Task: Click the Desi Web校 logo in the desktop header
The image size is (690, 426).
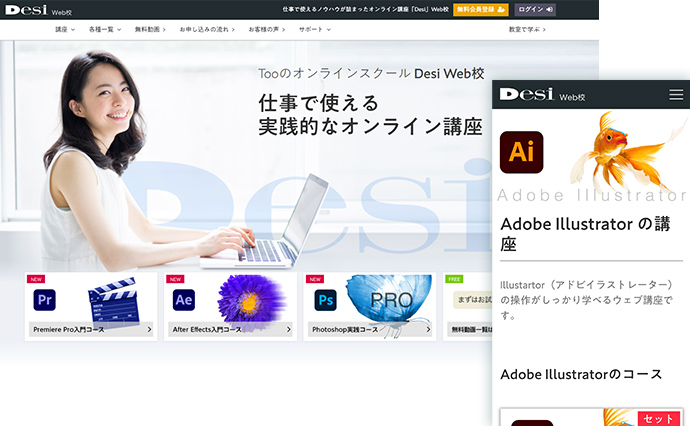Action: (38, 10)
